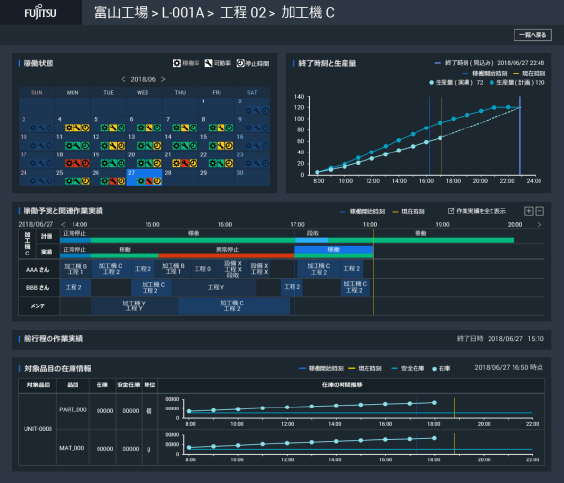
Task: Click the 一覧へ戻る button
Action: click(x=533, y=35)
